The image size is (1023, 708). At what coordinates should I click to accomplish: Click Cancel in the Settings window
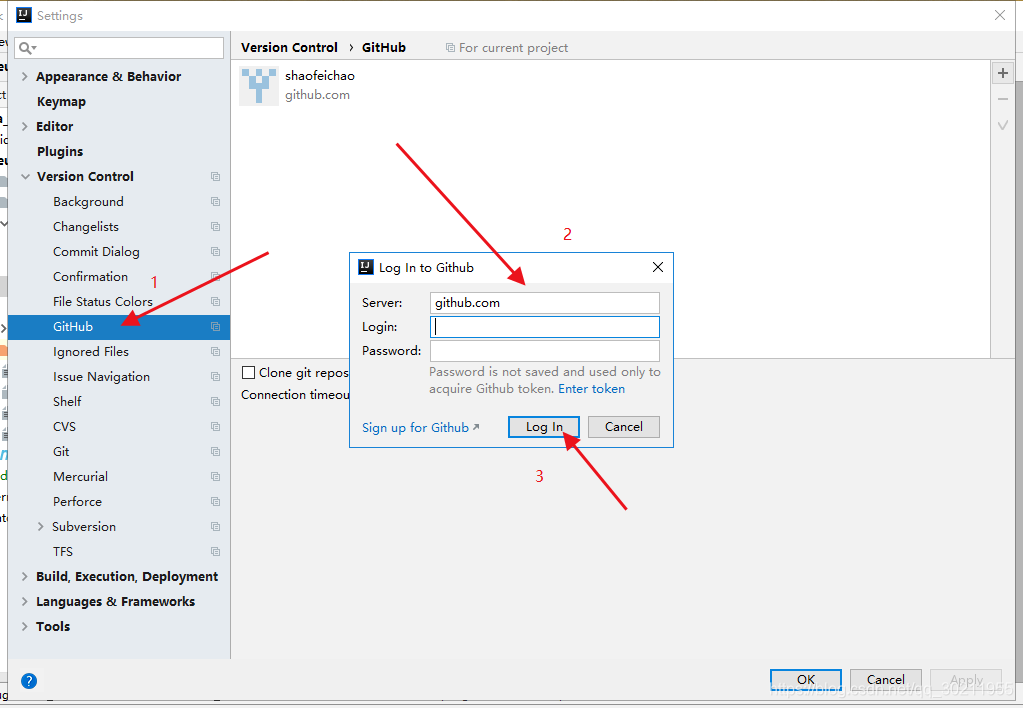click(885, 679)
